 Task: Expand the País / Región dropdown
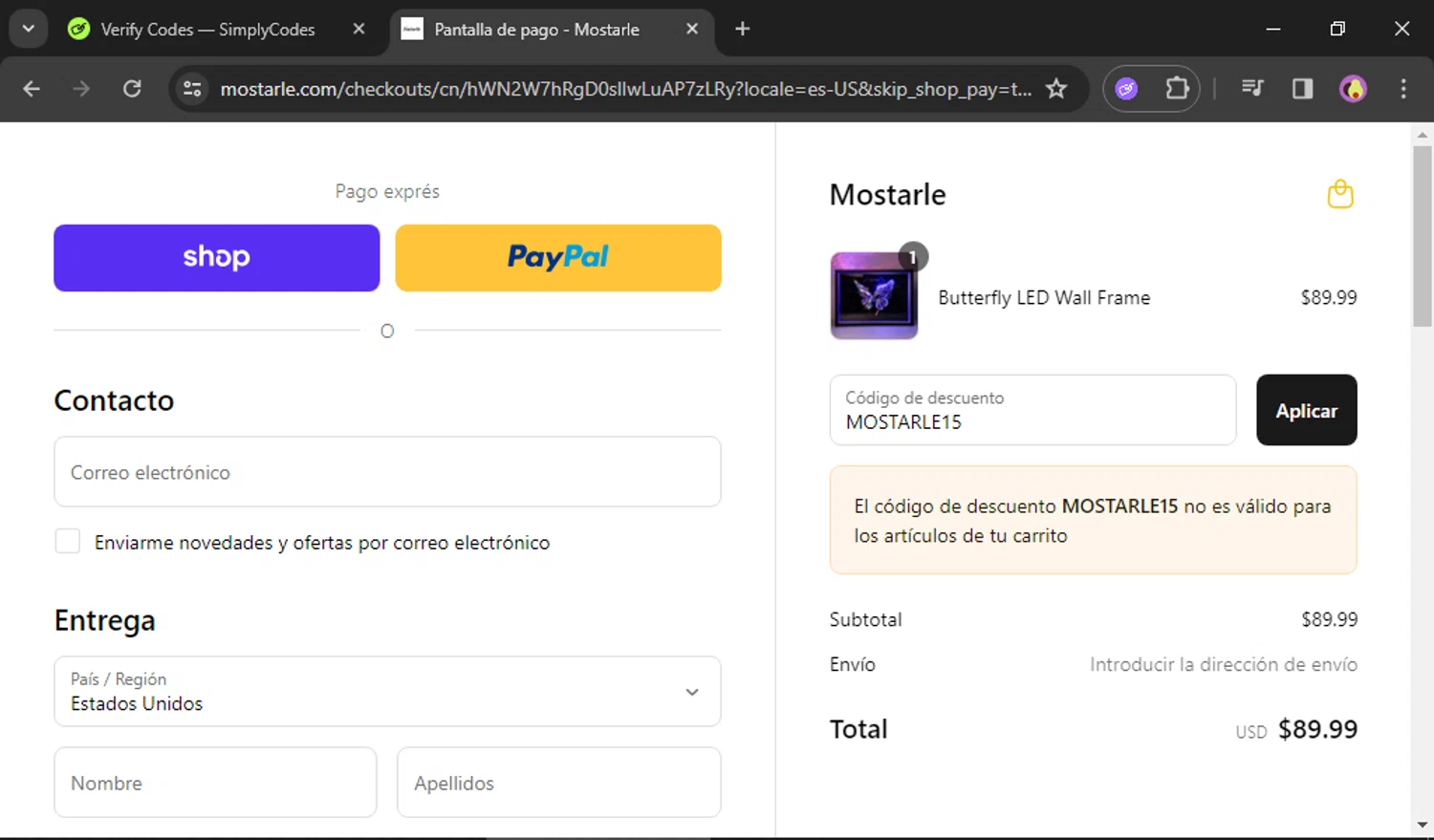click(387, 691)
